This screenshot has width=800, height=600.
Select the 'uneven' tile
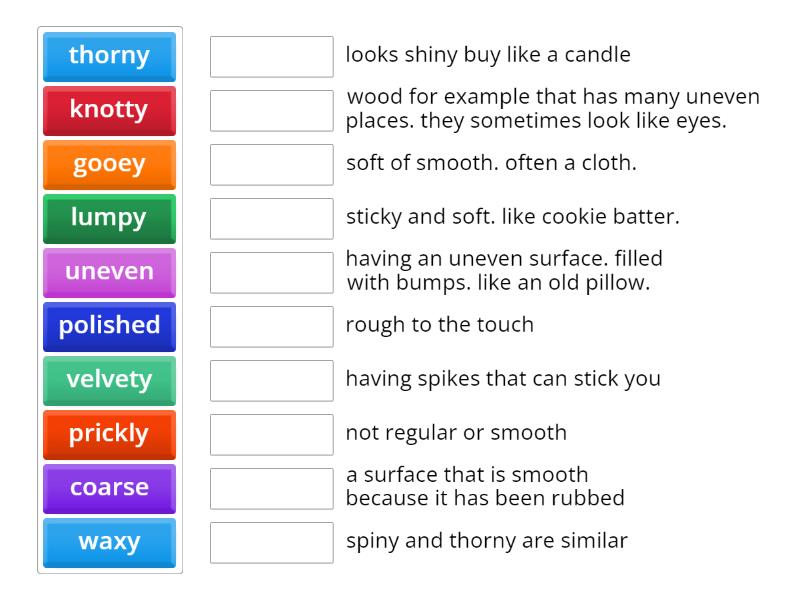pyautogui.click(x=109, y=273)
